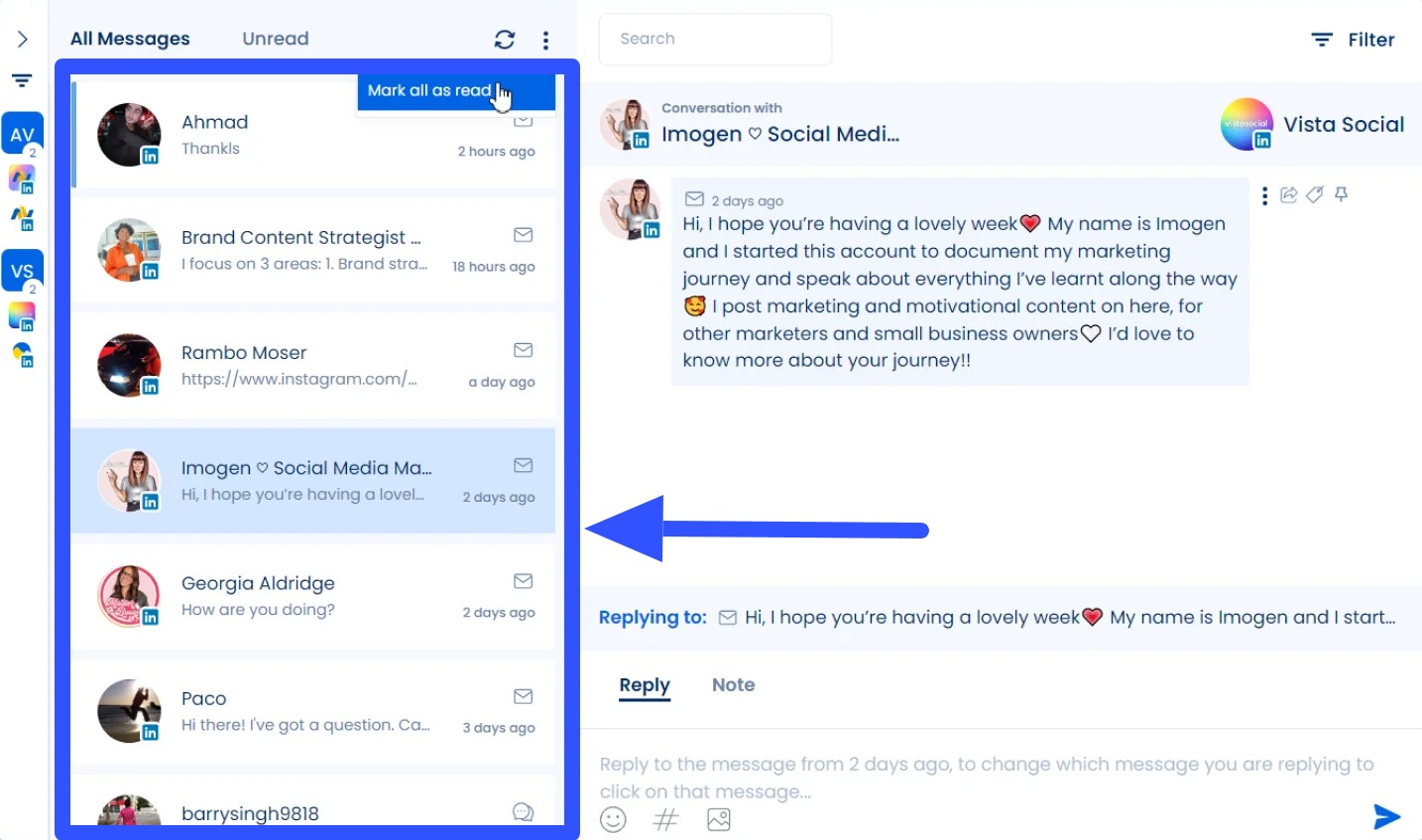Open the message options kebab menu
This screenshot has height=840, width=1422.
(x=1264, y=194)
